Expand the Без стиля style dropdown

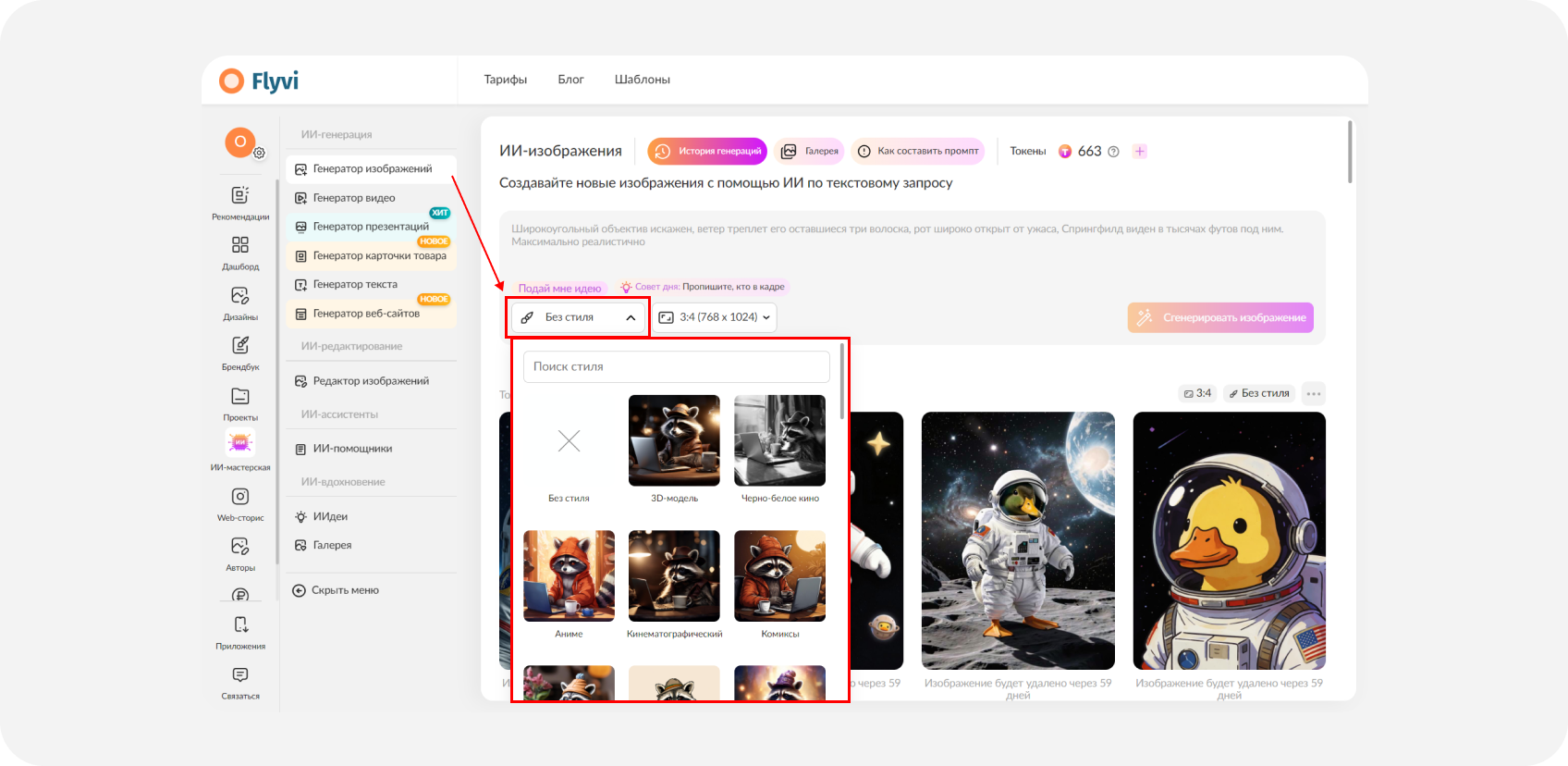[578, 317]
